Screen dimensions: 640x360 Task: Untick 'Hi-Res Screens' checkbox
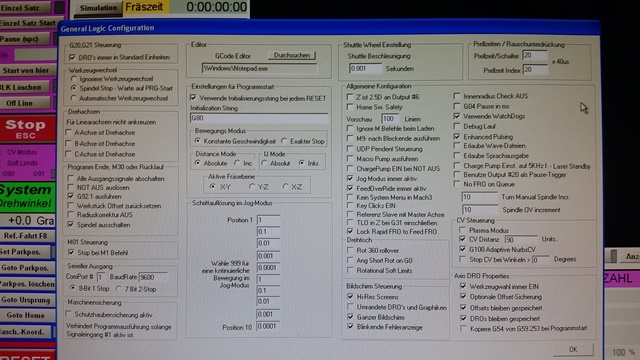pos(350,297)
